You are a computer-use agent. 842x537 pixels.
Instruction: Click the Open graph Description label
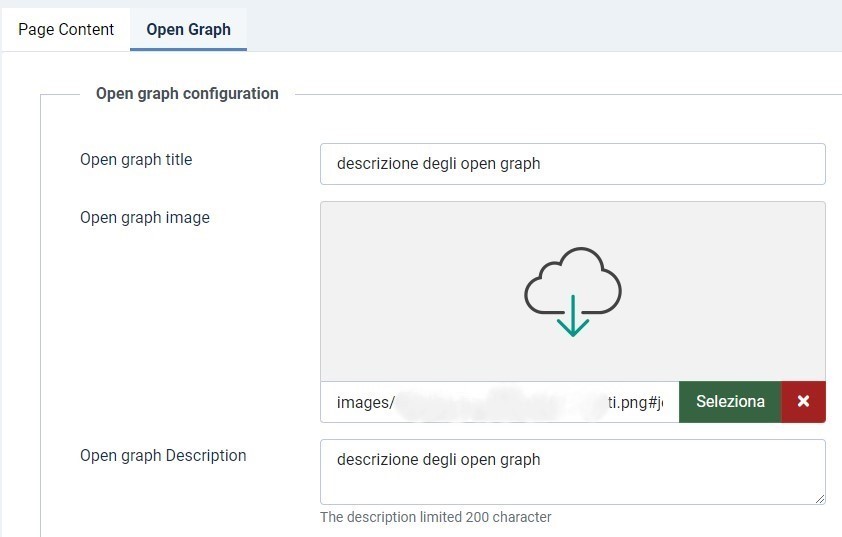163,455
